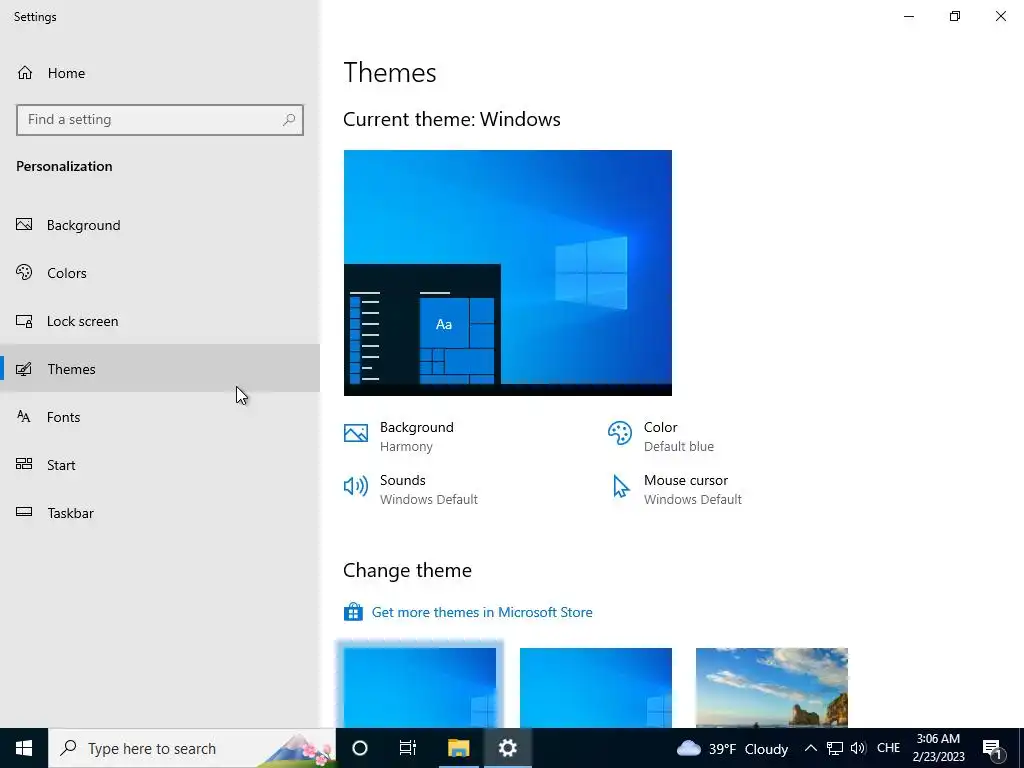Image resolution: width=1024 pixels, height=768 pixels.
Task: Open Background personalization page
Action: (160, 225)
